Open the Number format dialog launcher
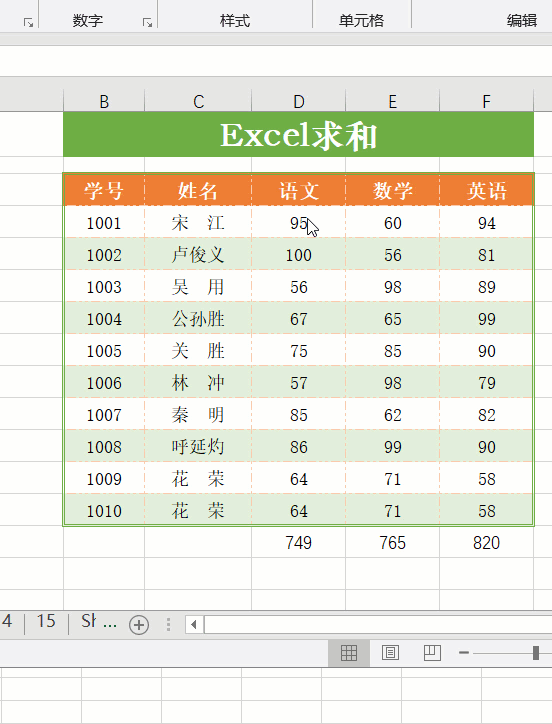552x724 pixels. pyautogui.click(x=147, y=22)
